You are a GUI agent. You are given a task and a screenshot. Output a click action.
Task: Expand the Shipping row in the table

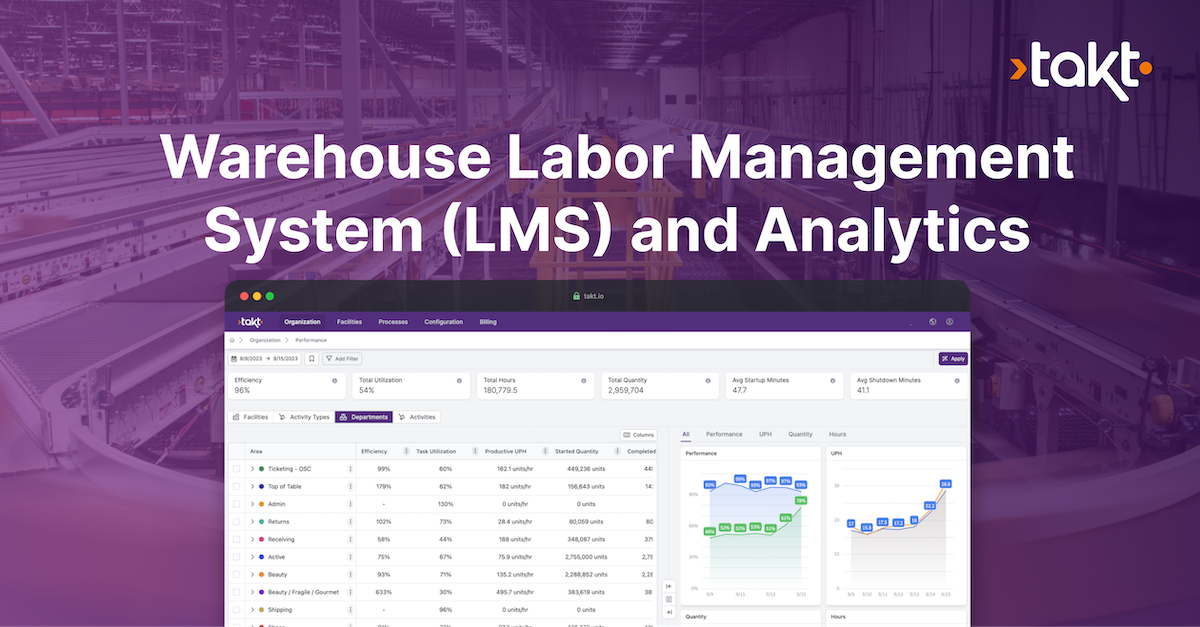pyautogui.click(x=252, y=609)
